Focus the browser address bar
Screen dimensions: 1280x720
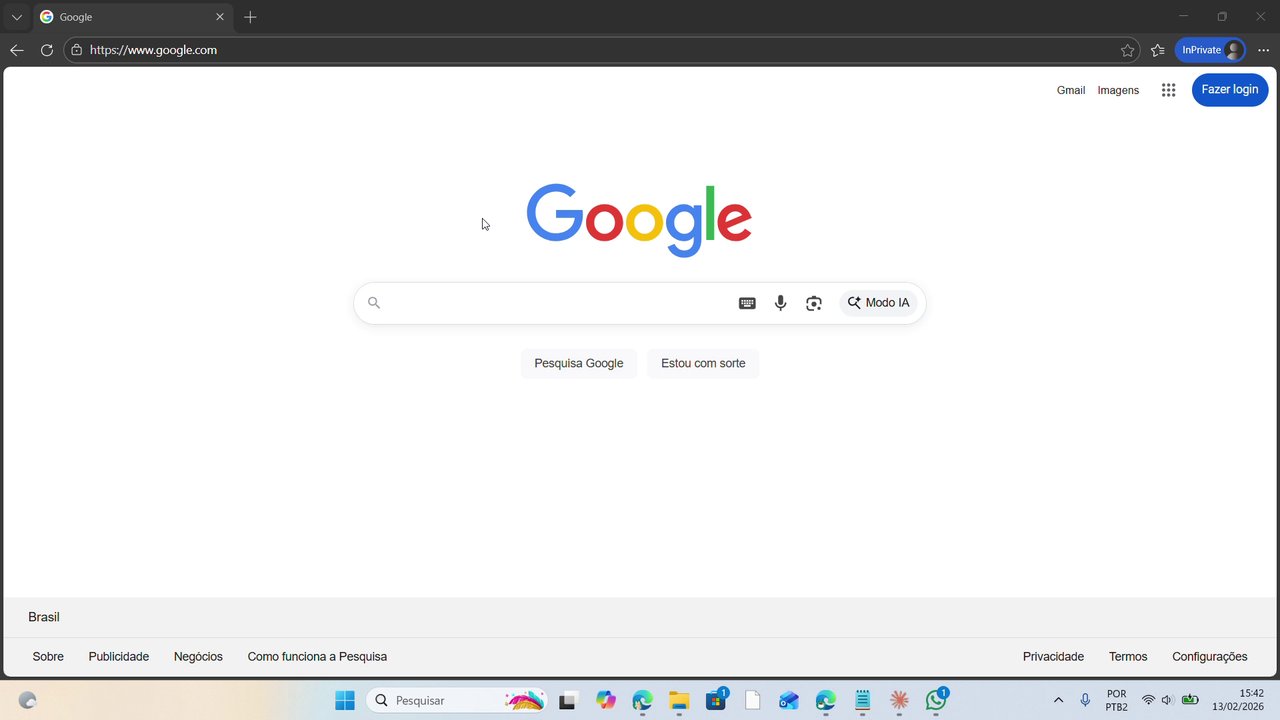pos(600,50)
